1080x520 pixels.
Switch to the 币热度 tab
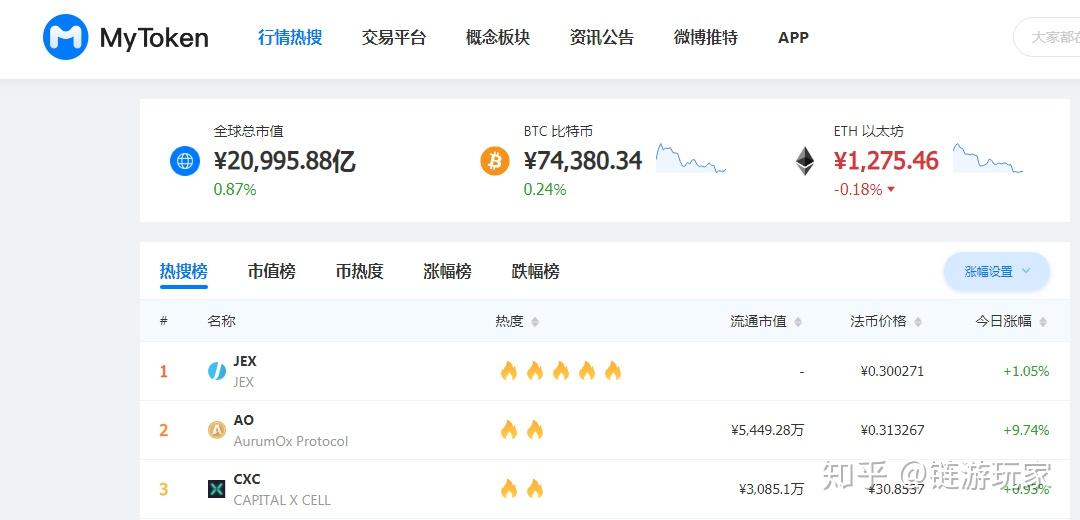[360, 271]
